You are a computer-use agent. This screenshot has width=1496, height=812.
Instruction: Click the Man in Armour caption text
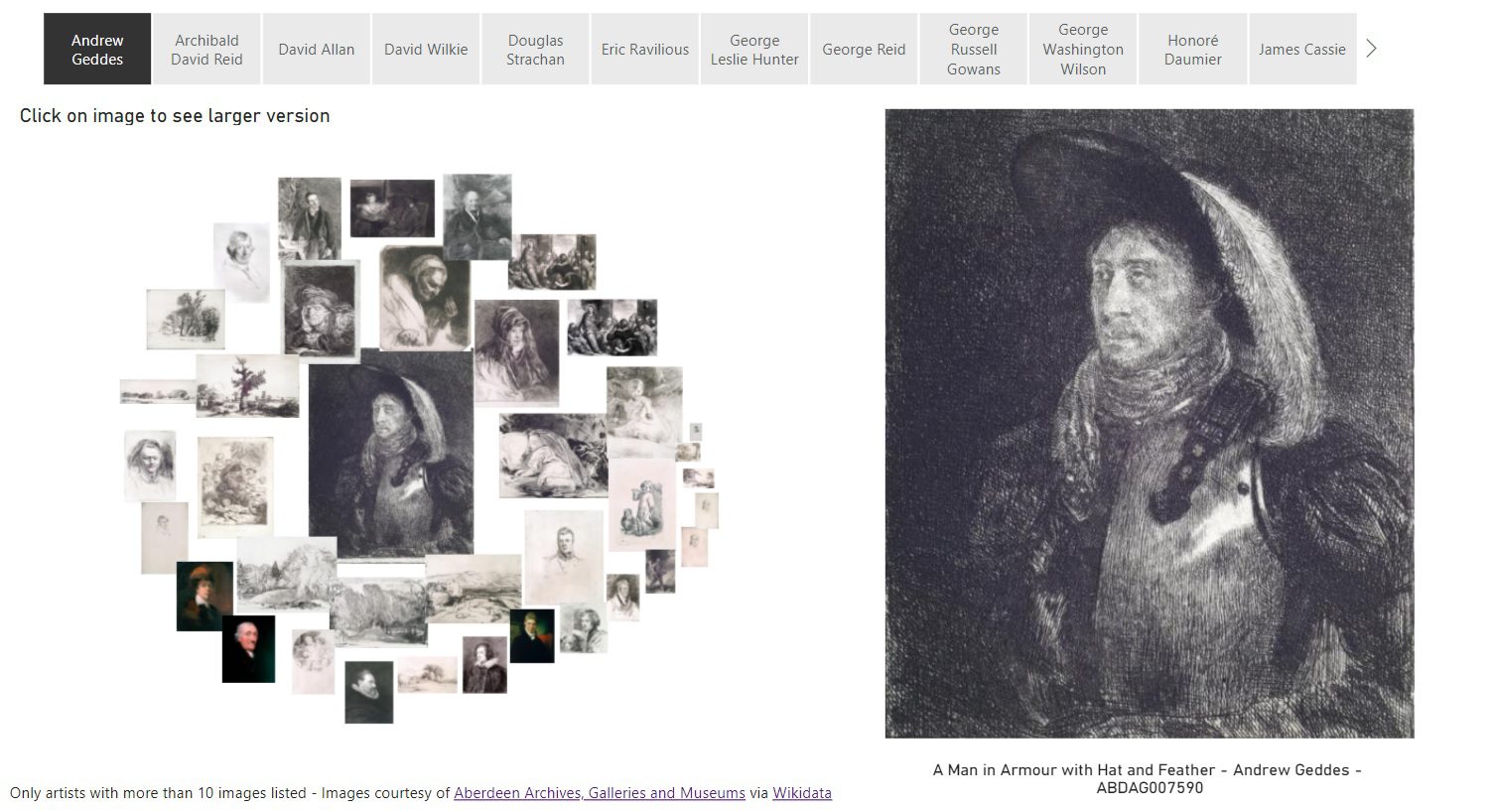[1149, 778]
